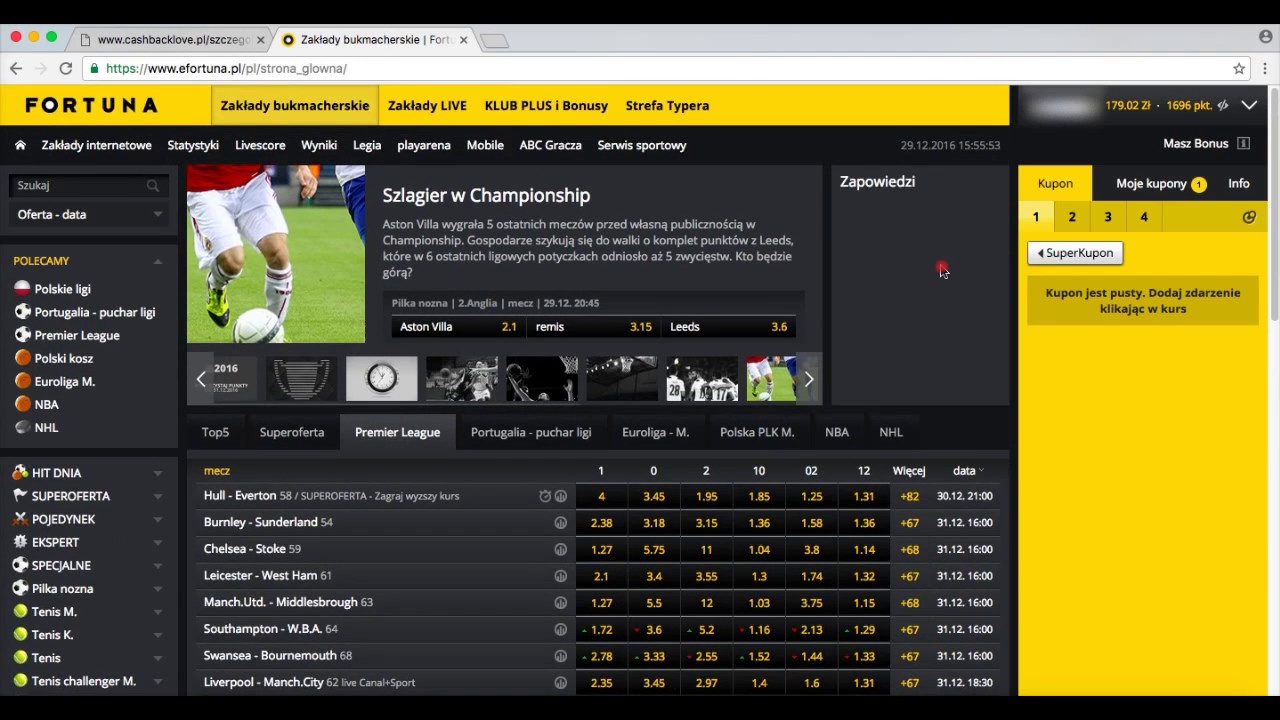Click the stopwatch icon in Hull - Everton row
The image size is (1280, 720).
coord(545,496)
